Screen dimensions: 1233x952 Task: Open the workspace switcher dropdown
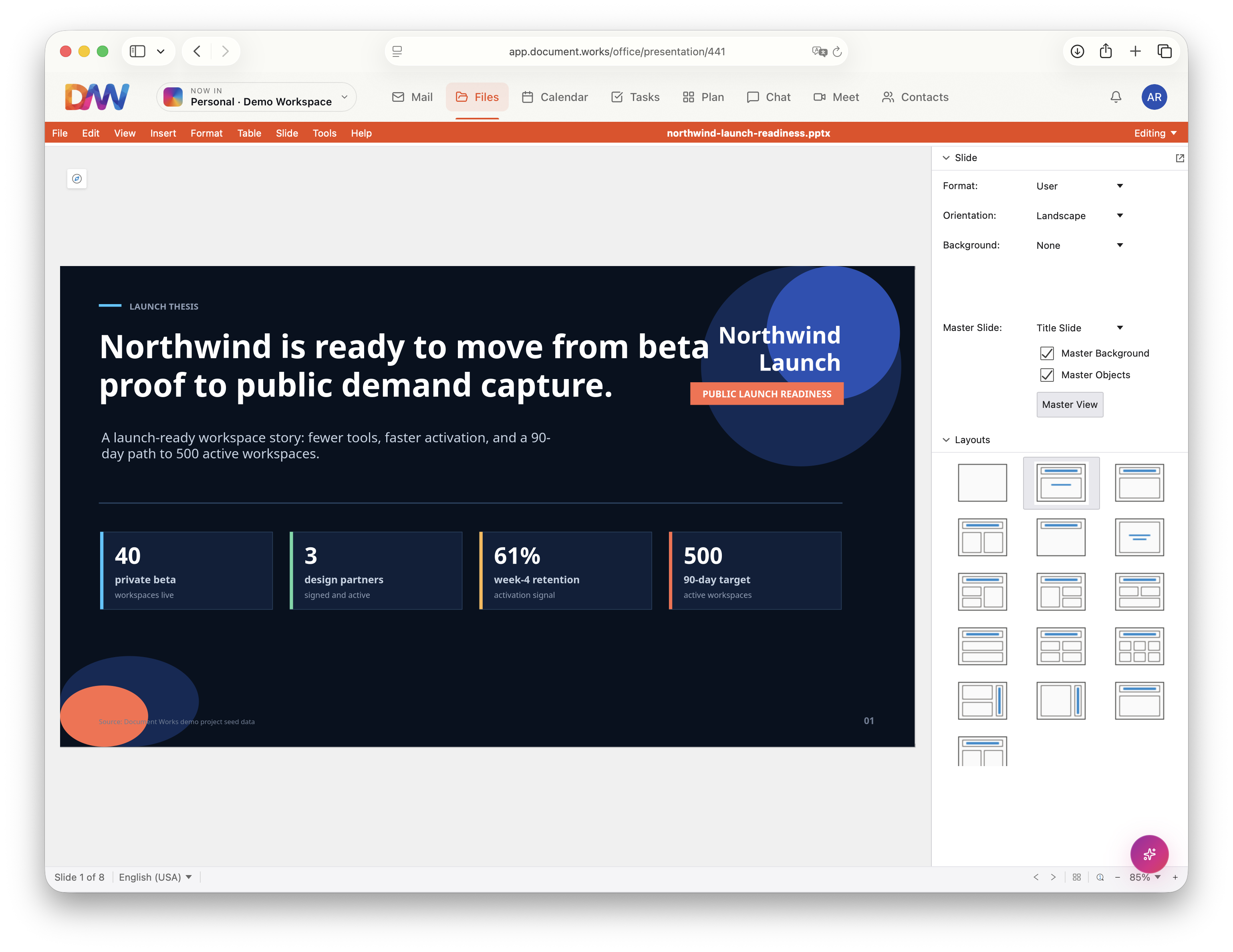coord(256,97)
